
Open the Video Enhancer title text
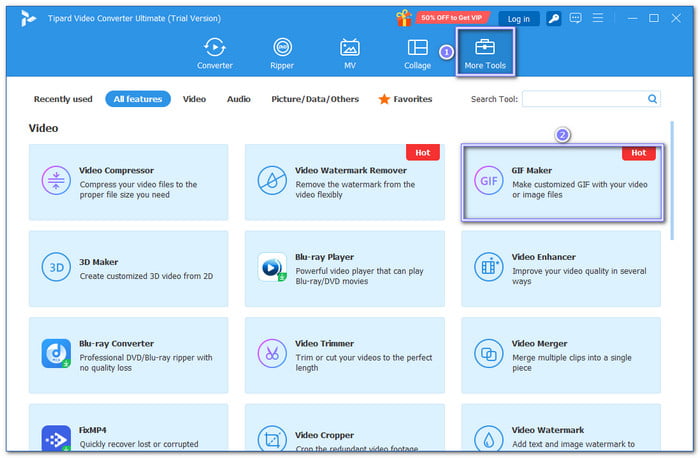click(544, 257)
